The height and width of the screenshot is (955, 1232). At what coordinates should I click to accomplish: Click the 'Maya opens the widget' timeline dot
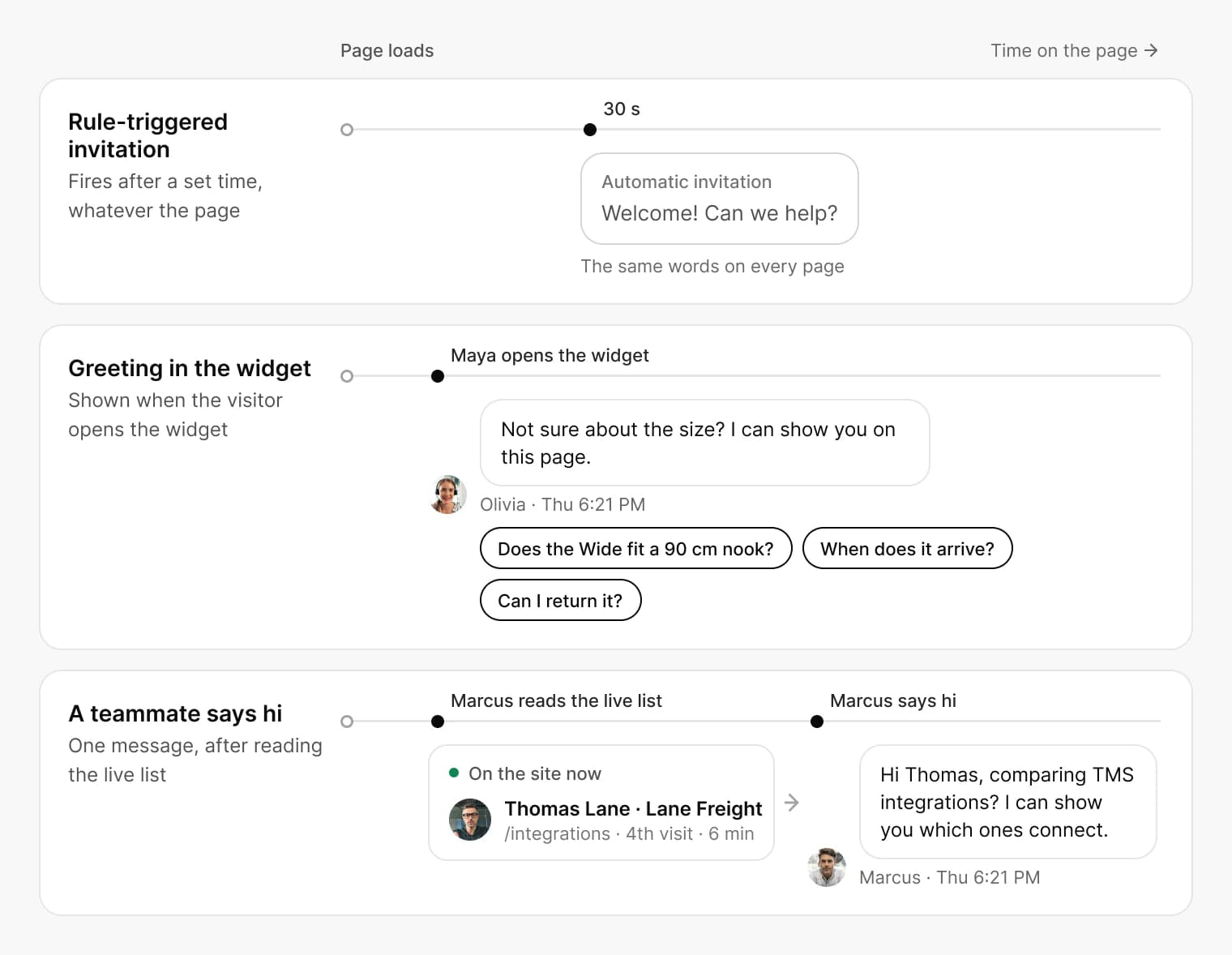pos(438,376)
